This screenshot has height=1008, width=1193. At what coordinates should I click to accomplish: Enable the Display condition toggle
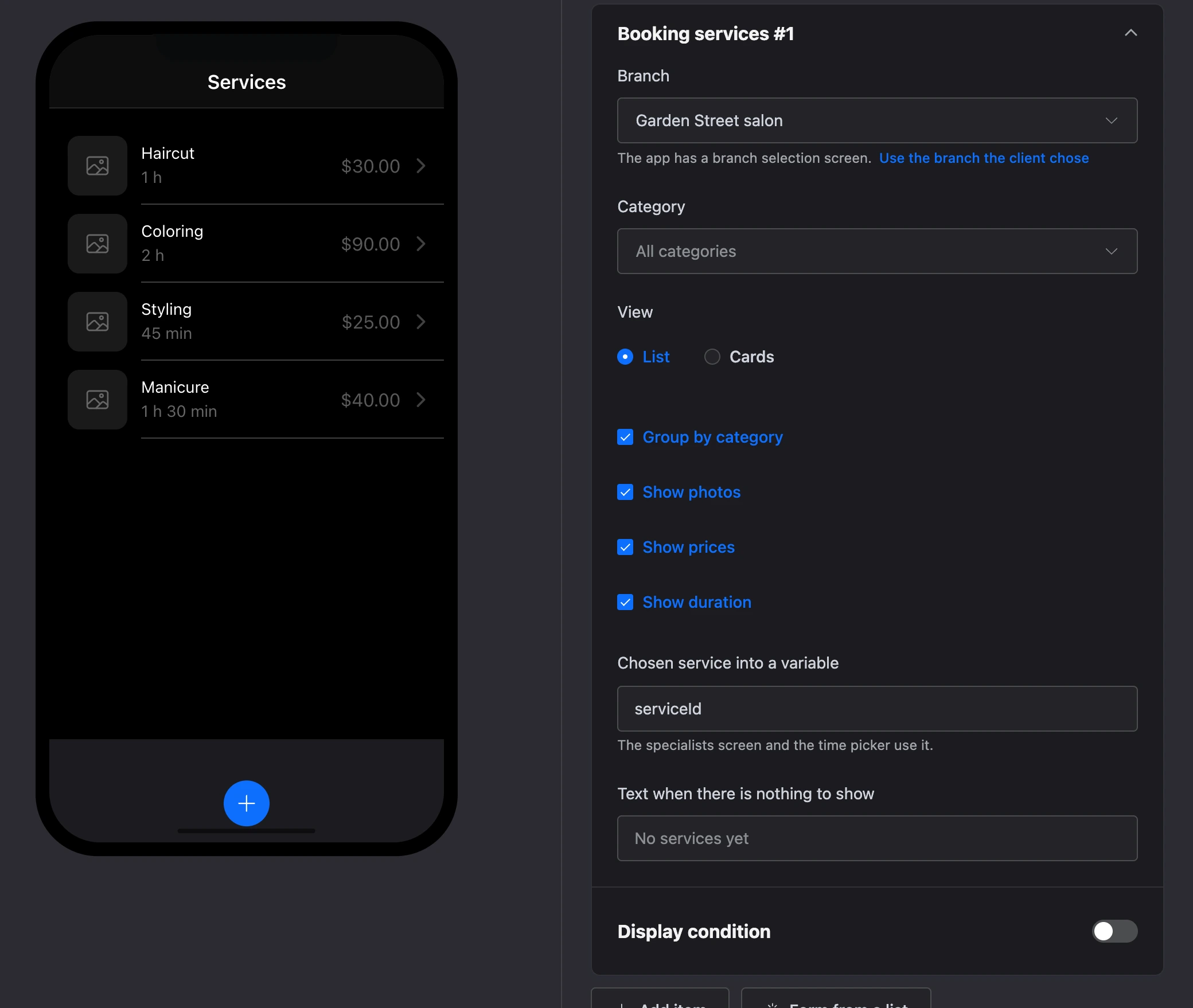(x=1114, y=931)
